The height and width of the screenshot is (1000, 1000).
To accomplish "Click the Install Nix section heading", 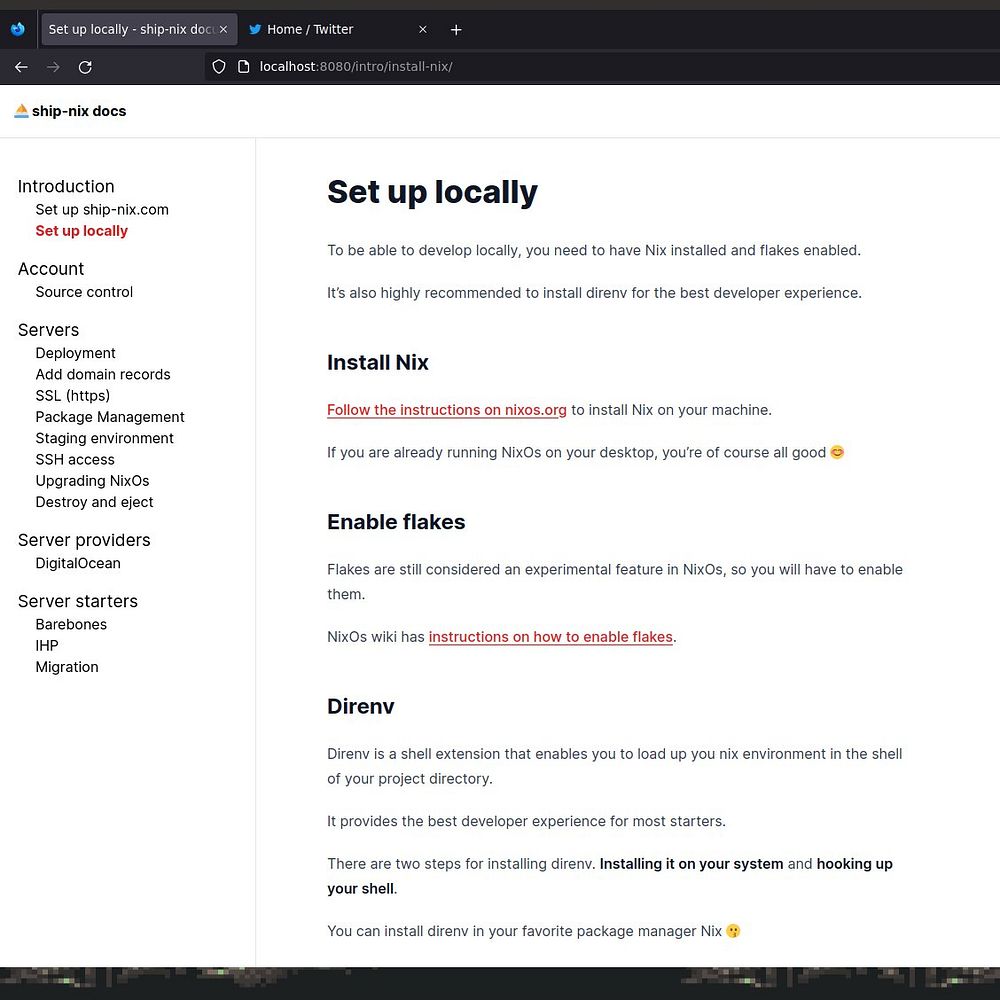I will click(378, 363).
